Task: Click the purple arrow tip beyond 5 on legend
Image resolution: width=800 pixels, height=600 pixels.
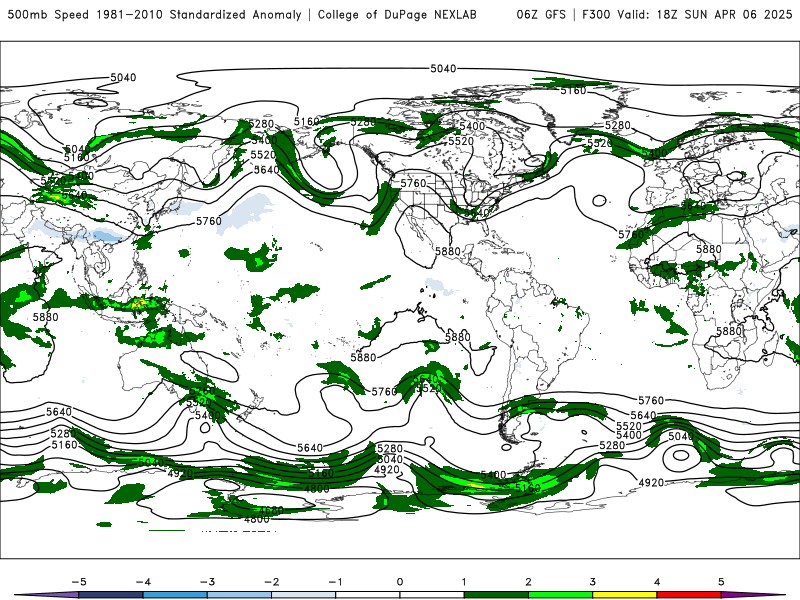Action: coord(753,595)
